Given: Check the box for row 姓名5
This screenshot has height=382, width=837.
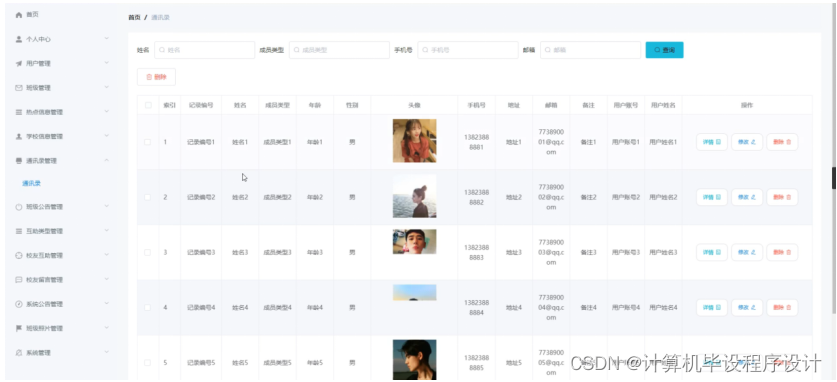Looking at the screenshot, I should click(148, 363).
